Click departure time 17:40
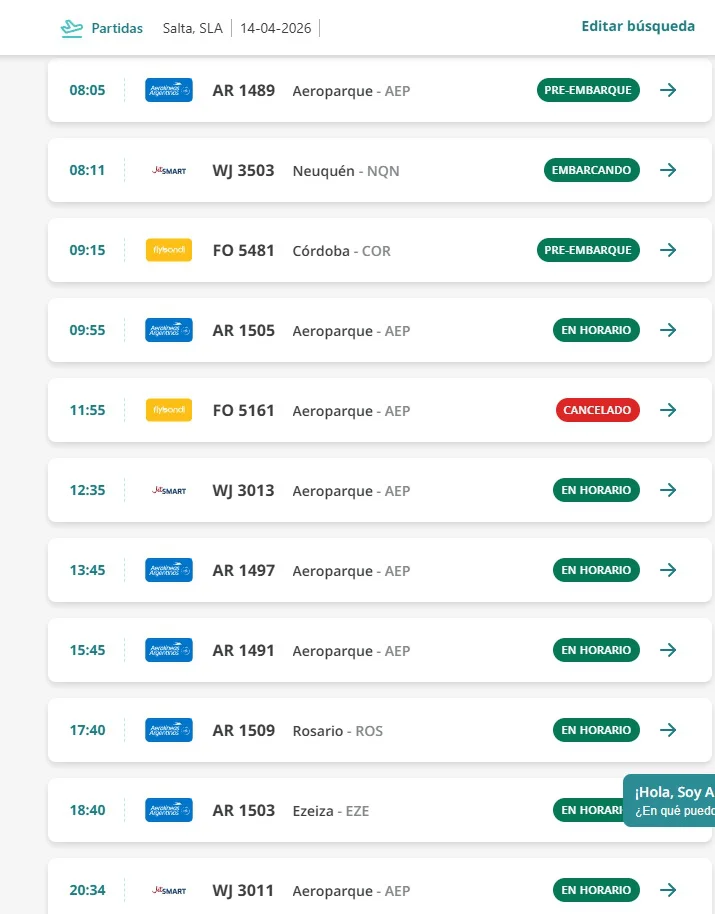The image size is (715, 914). point(87,730)
